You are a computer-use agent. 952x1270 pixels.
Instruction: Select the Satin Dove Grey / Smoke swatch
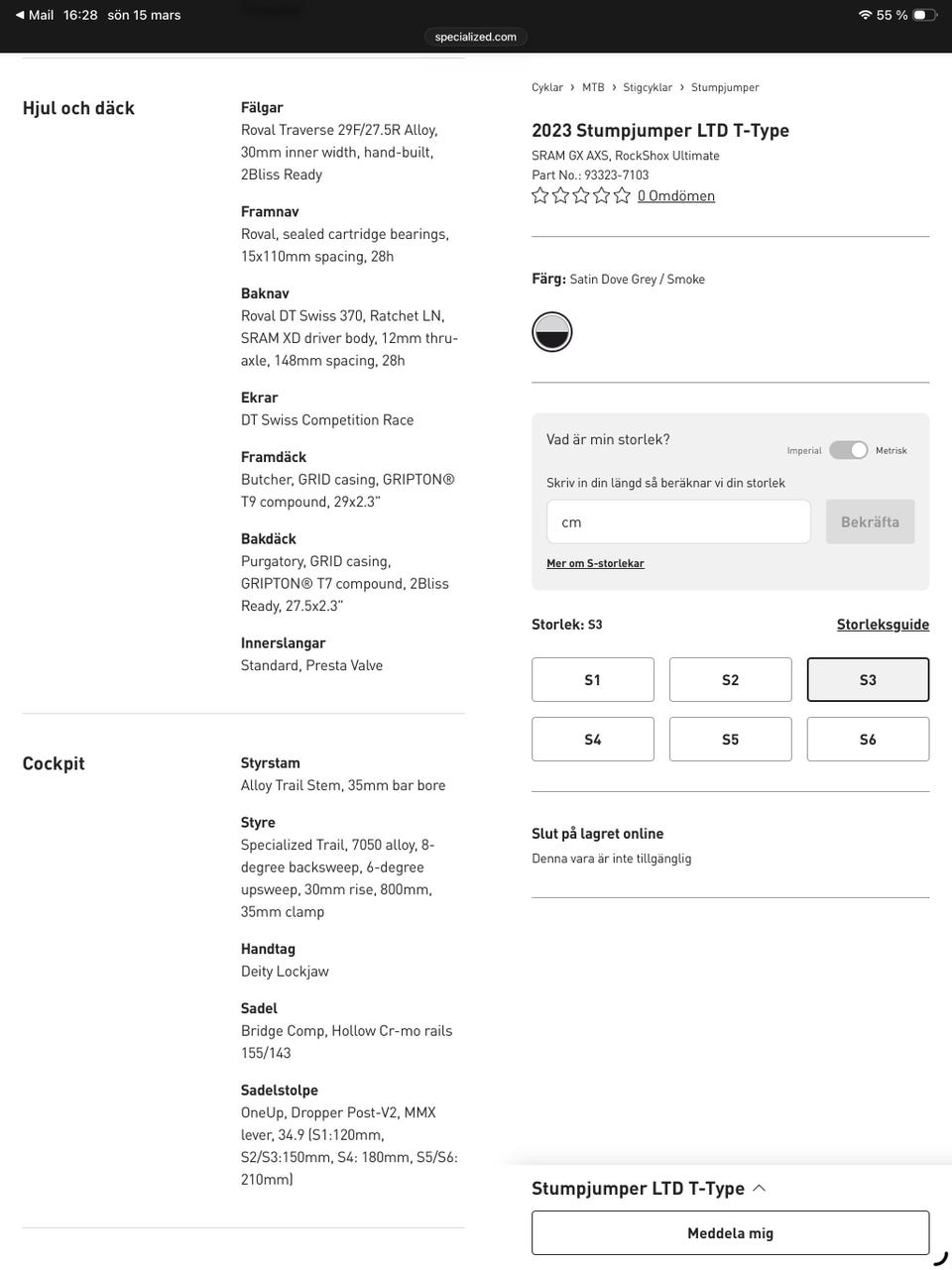(552, 332)
